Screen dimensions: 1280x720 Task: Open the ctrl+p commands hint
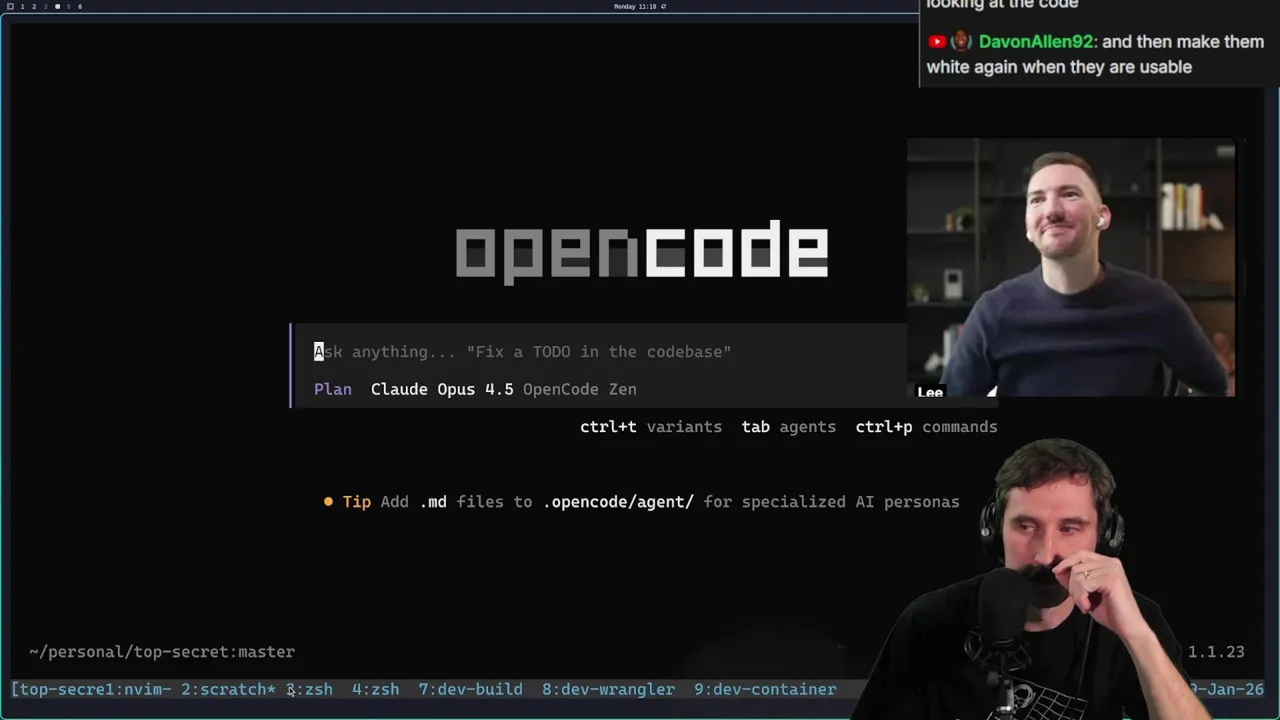(927, 427)
